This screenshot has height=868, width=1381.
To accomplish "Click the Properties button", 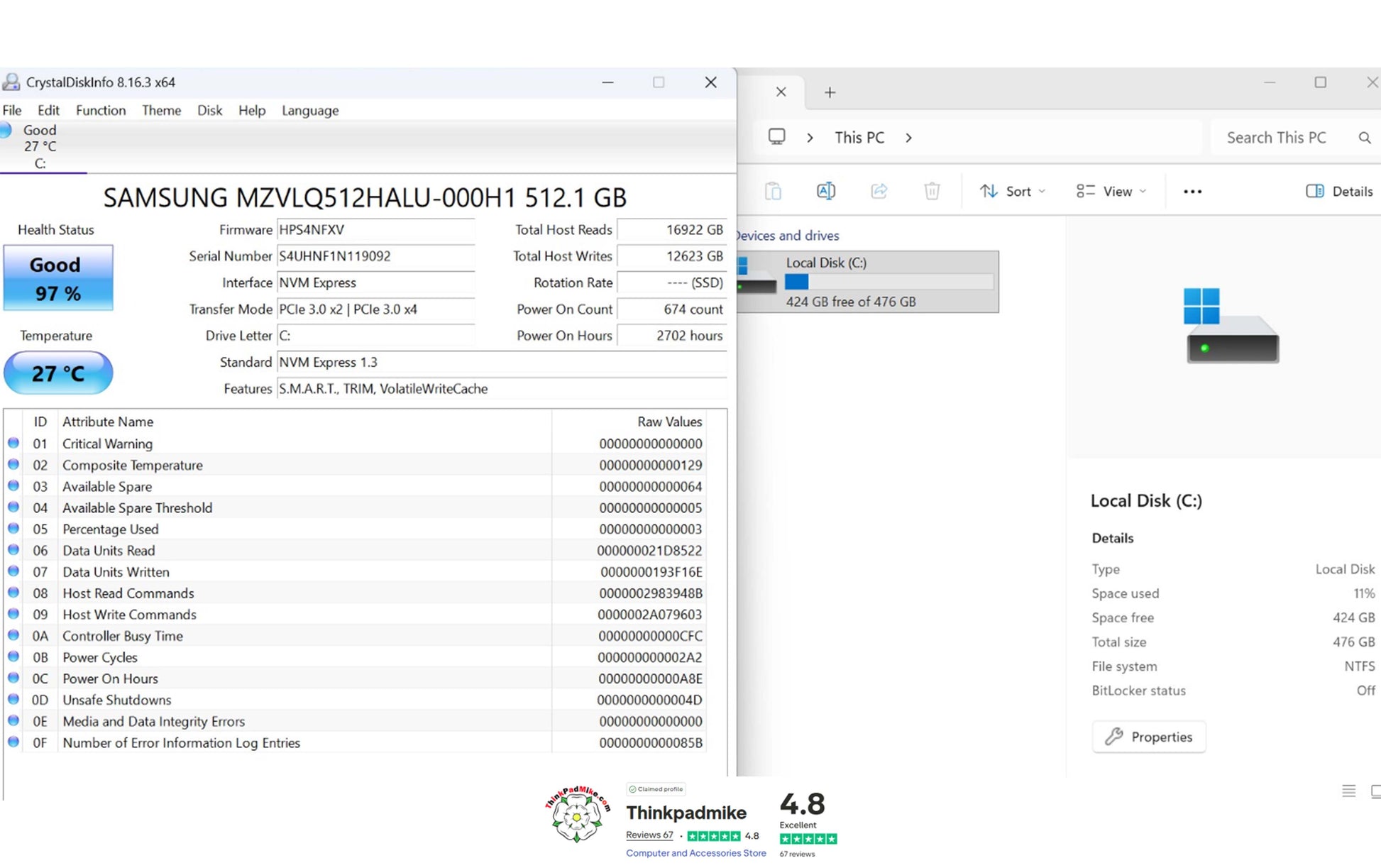I will [x=1148, y=737].
